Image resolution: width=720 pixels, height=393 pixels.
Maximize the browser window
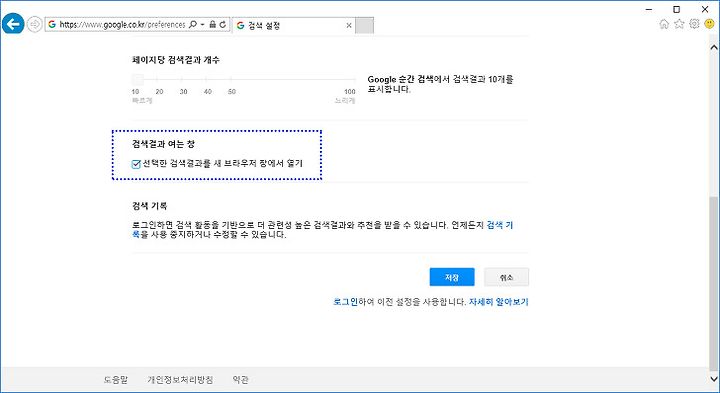point(676,9)
